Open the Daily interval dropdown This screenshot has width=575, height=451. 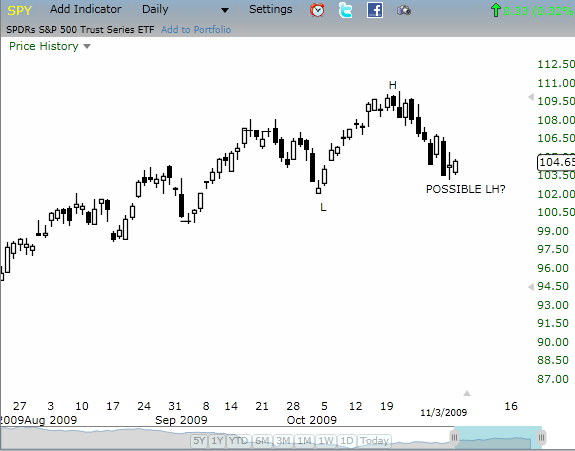click(x=155, y=10)
